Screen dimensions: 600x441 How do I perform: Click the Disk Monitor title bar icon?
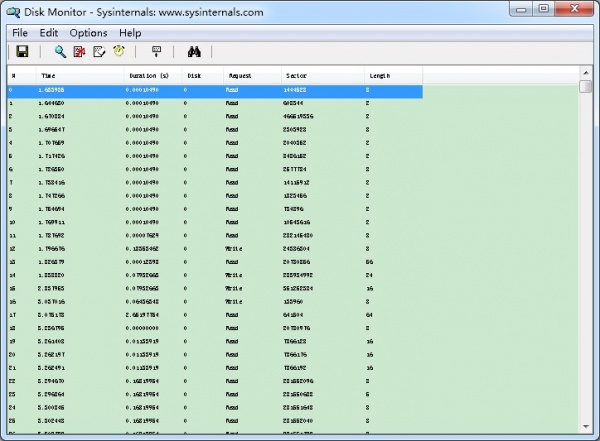pyautogui.click(x=11, y=11)
